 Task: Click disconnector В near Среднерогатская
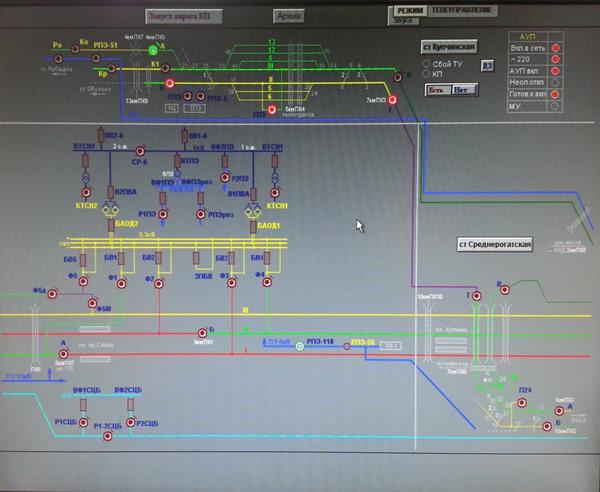tap(505, 290)
